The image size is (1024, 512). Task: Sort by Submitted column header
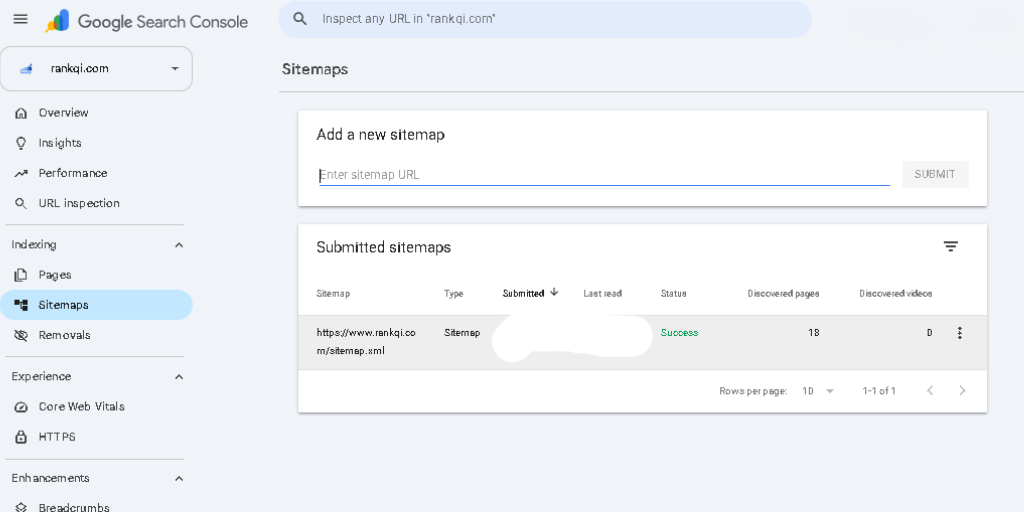coord(524,294)
